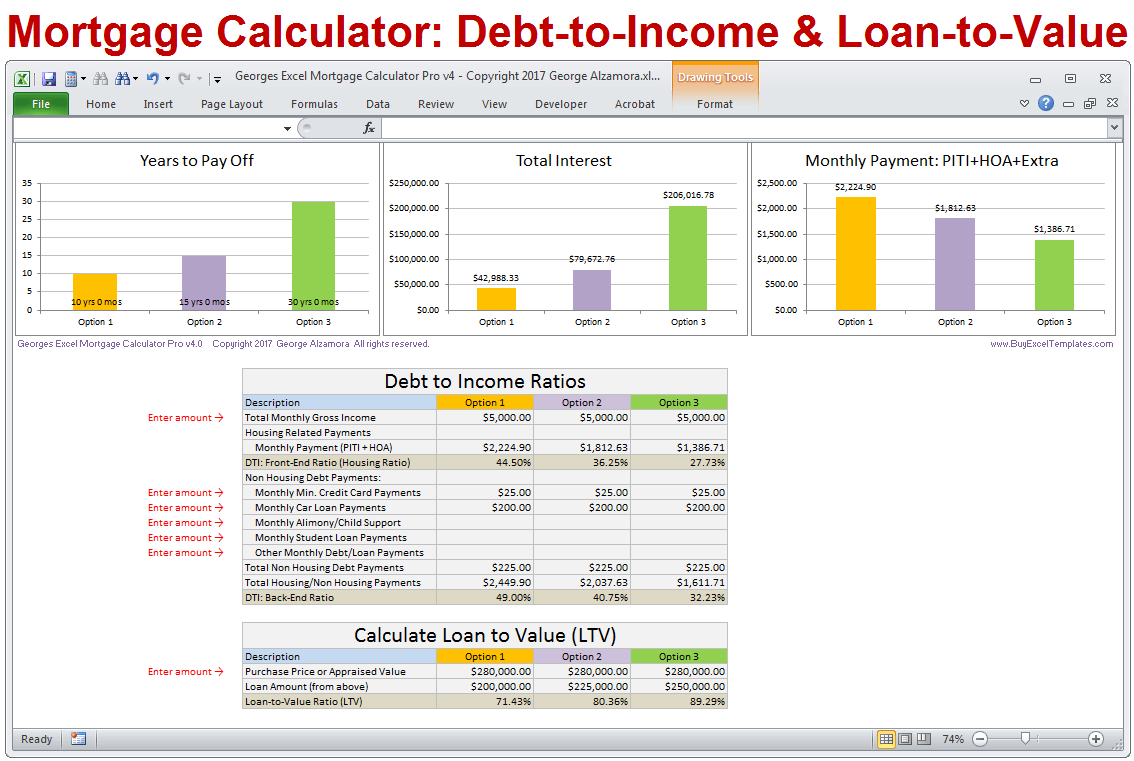Open the Customize Quick Access Toolbar dropdown
The image size is (1134, 761).
217,78
